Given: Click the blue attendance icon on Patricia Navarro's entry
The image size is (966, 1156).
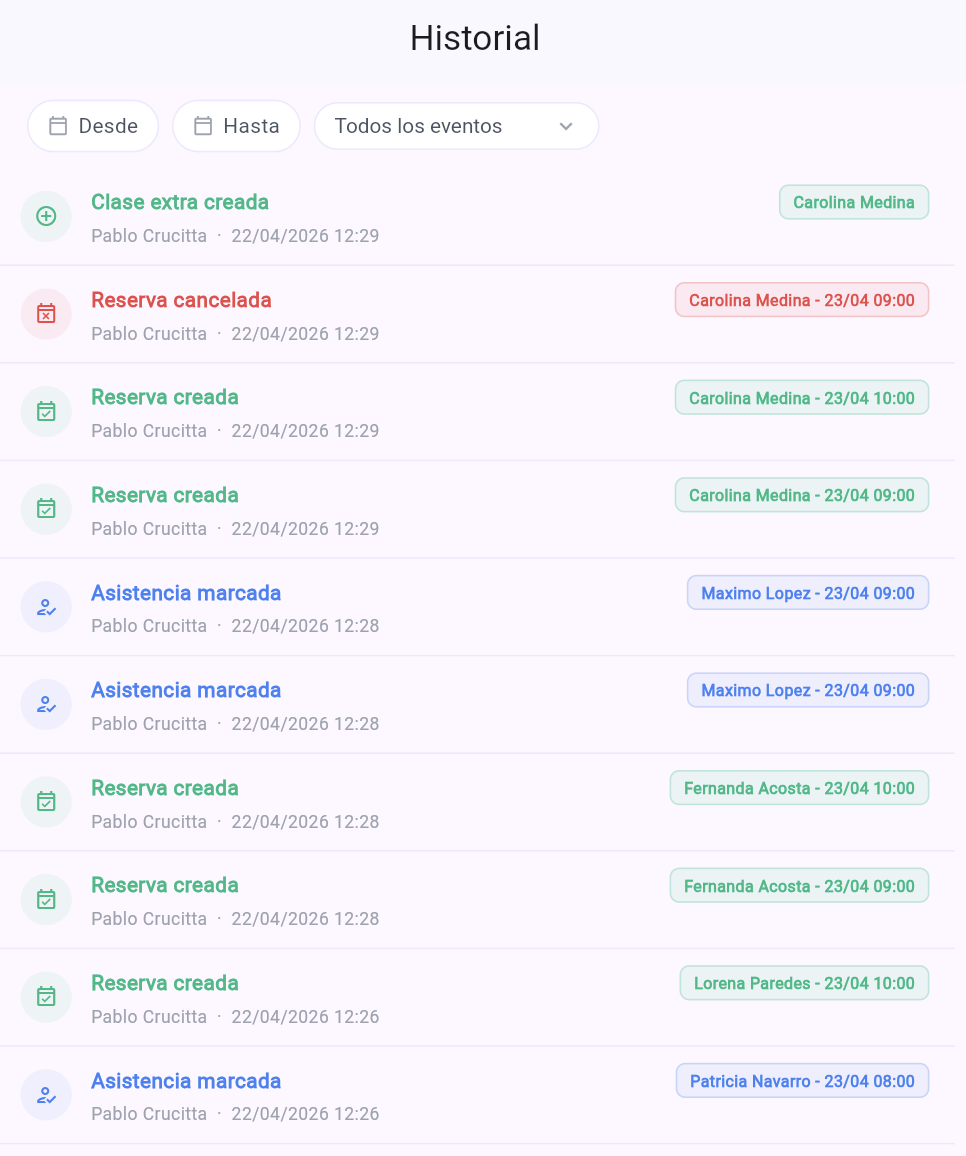Looking at the screenshot, I should (46, 1094).
